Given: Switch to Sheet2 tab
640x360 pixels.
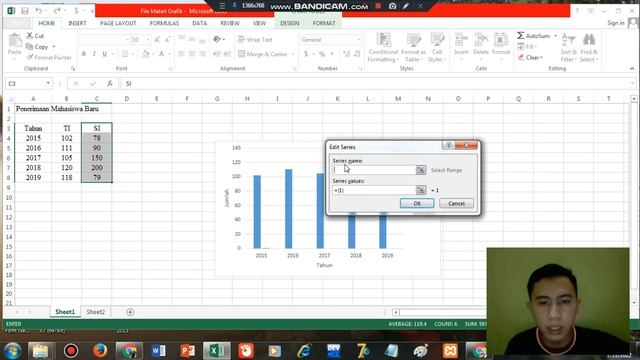Looking at the screenshot, I should (x=96, y=312).
